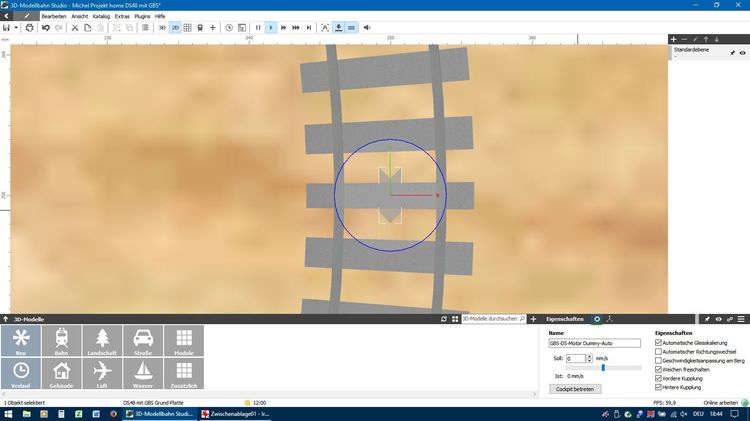Click the pencil edit mode tab
Image resolution: width=750 pixels, height=421 pixels.
pyautogui.click(x=26, y=16)
